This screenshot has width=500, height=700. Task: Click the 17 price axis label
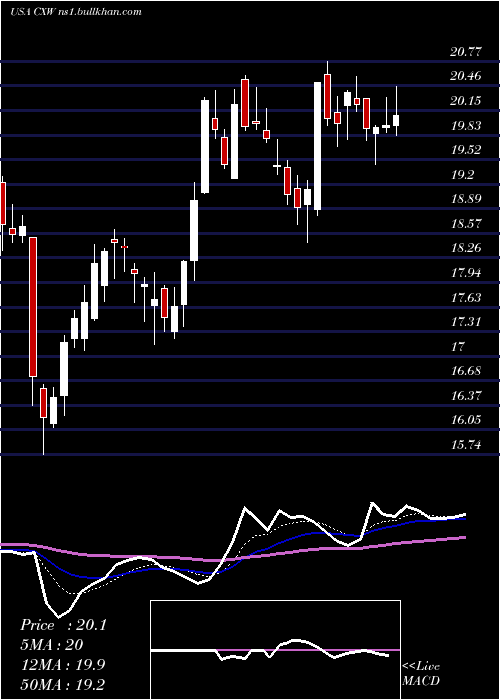458,347
